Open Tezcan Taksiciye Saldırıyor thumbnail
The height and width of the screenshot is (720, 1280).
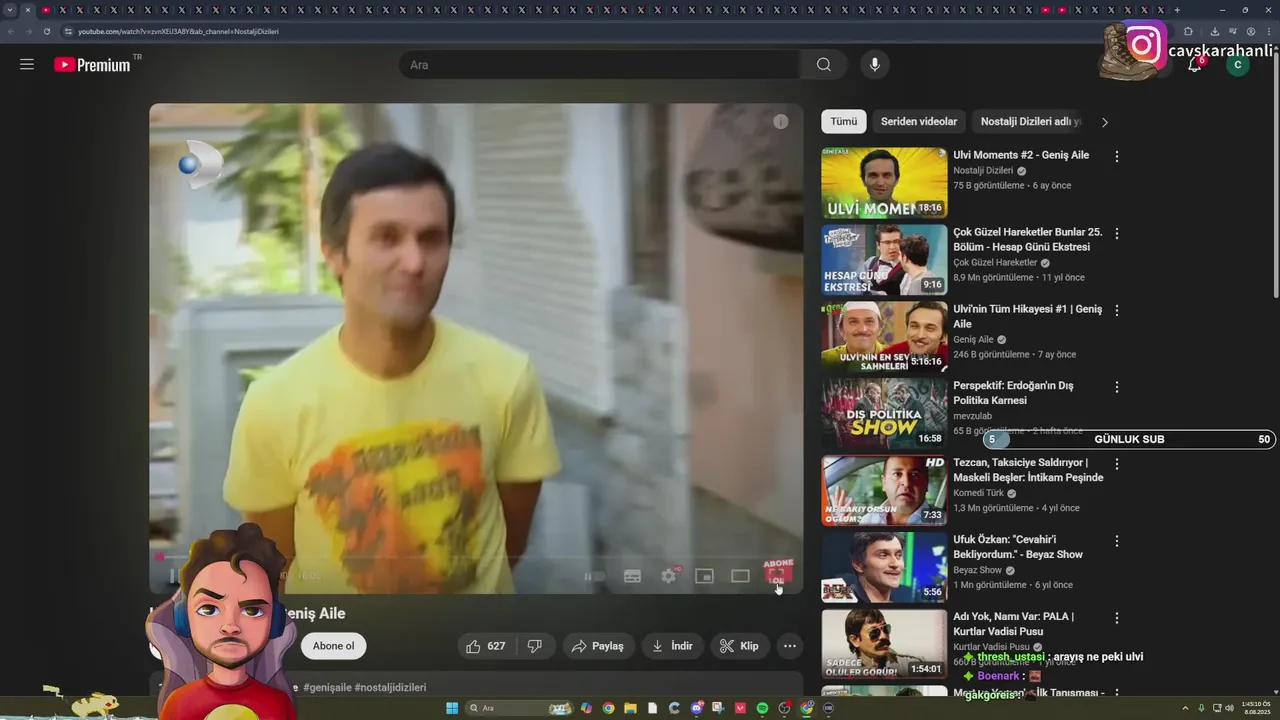[x=884, y=491]
